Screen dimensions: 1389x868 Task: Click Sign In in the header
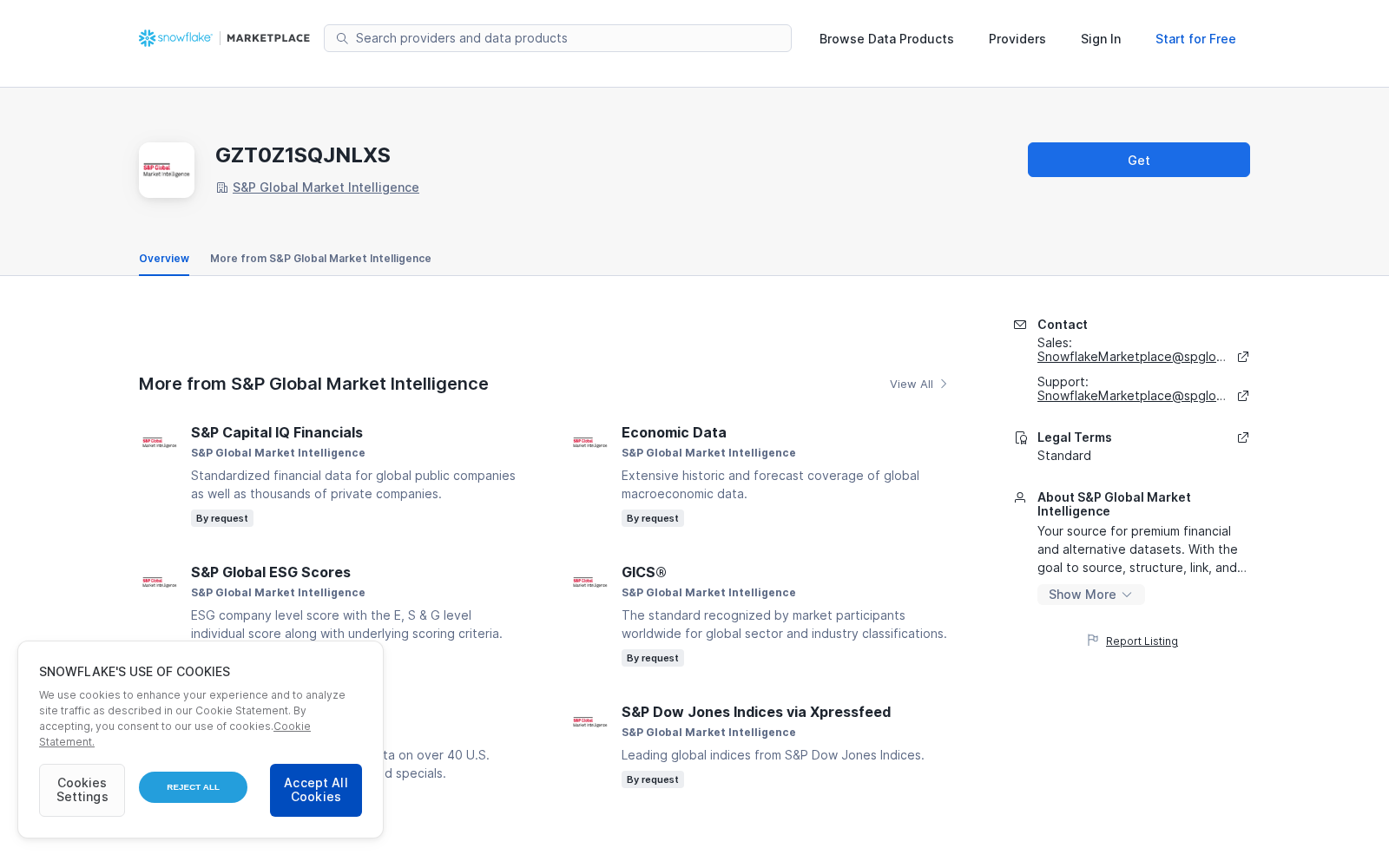[x=1101, y=39]
